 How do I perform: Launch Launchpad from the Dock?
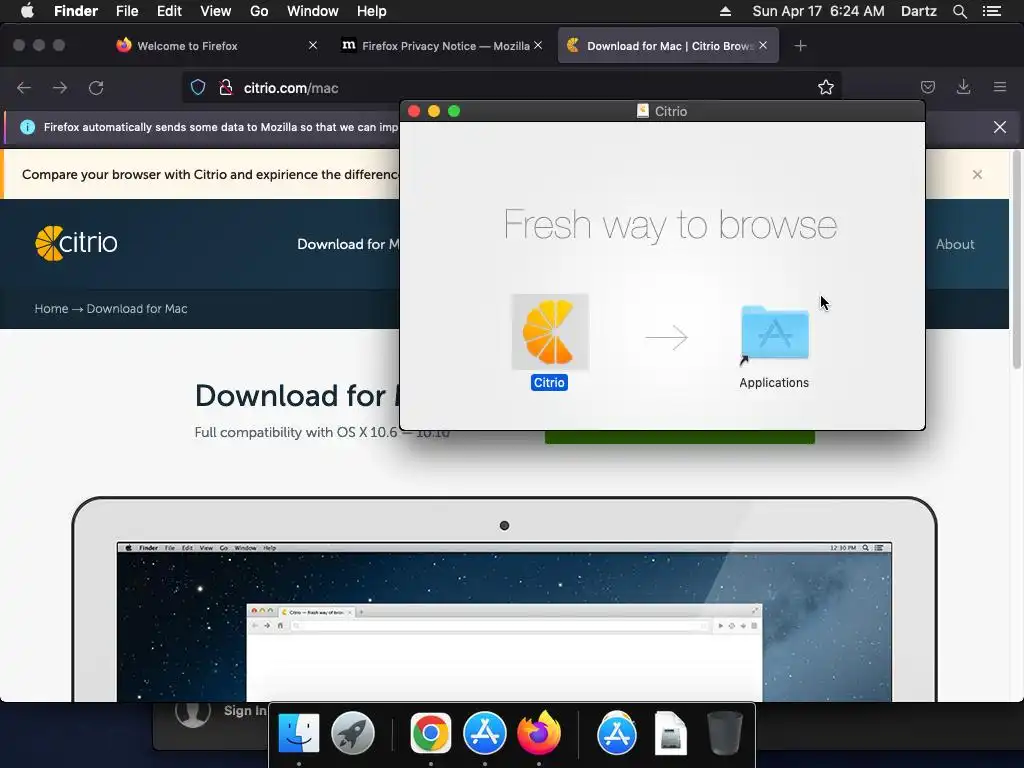353,733
